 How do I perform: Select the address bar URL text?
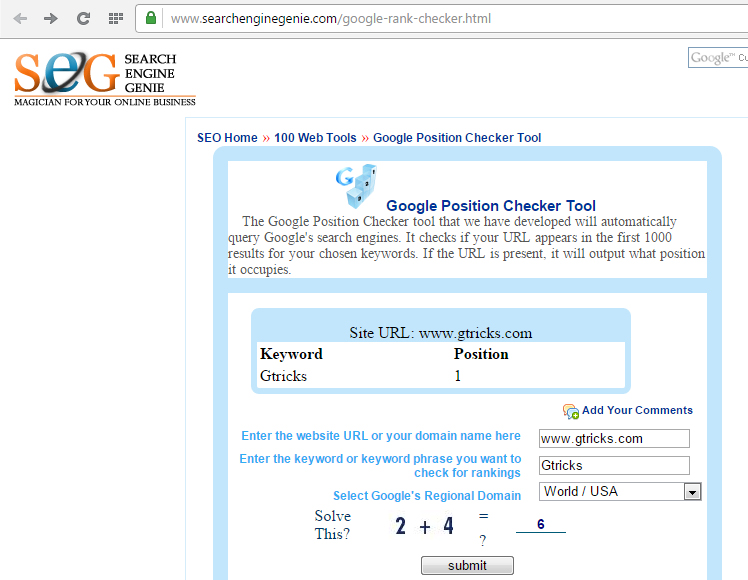point(331,19)
